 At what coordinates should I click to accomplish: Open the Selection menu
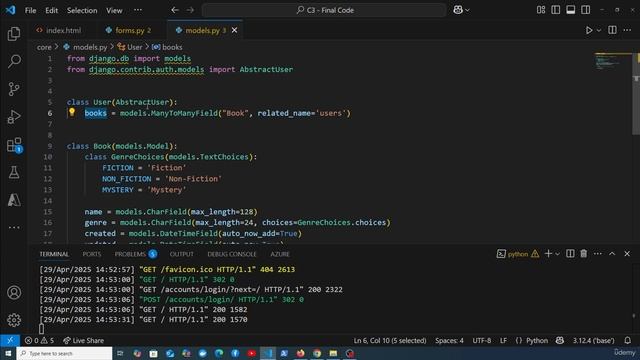82,10
